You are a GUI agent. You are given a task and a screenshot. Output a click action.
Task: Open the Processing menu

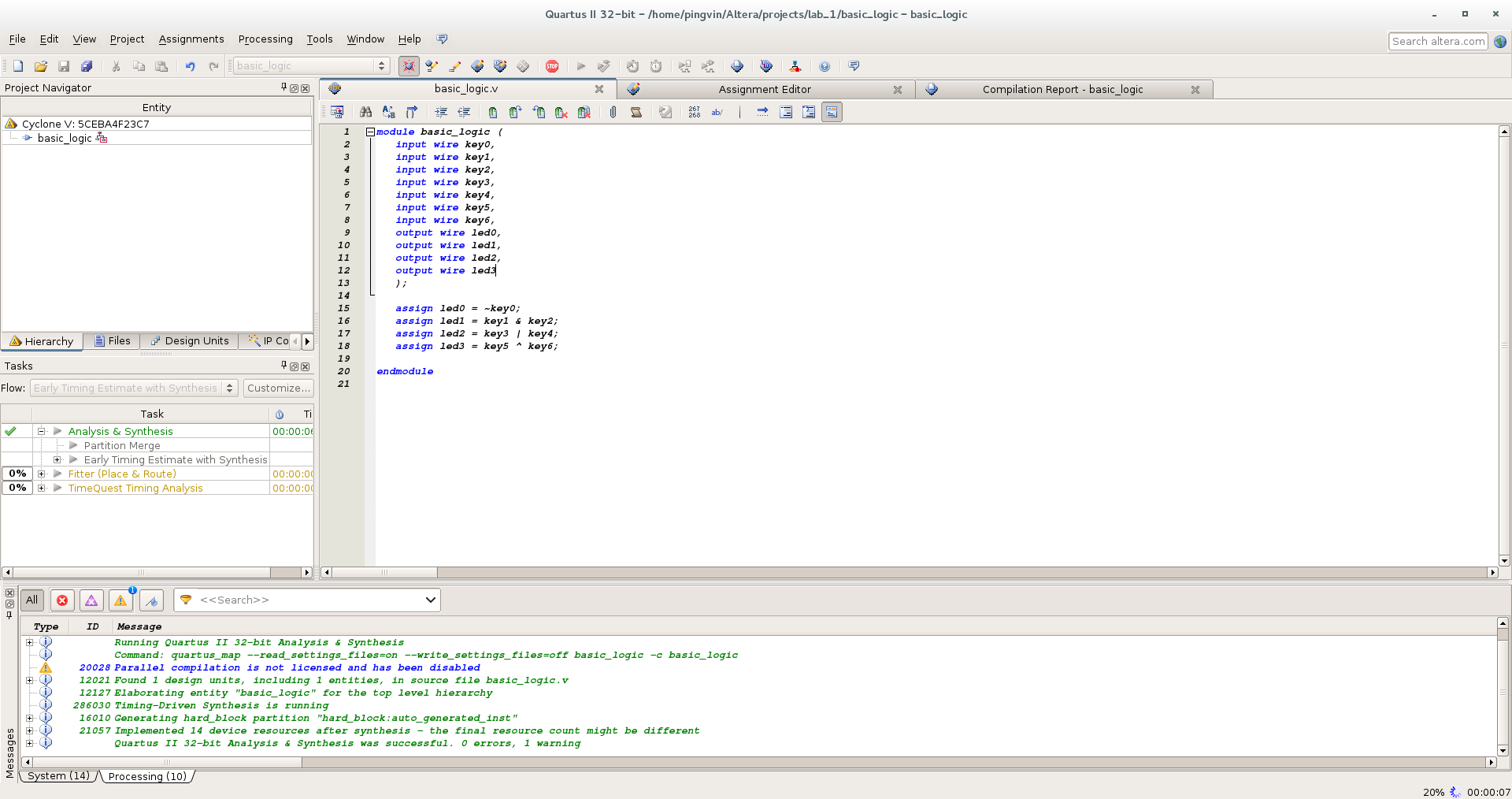(x=265, y=39)
